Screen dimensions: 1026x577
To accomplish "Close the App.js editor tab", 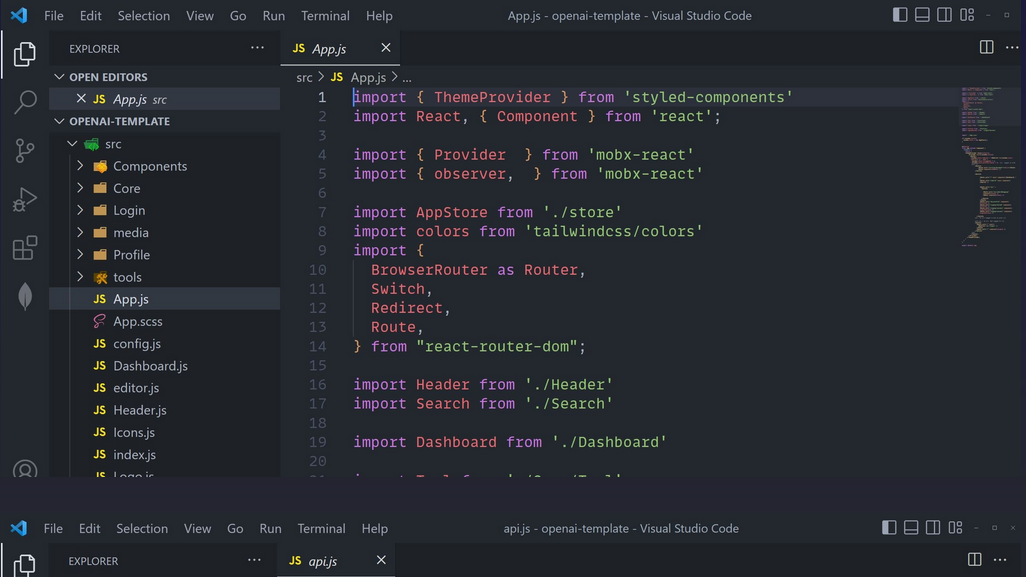I will coord(386,48).
